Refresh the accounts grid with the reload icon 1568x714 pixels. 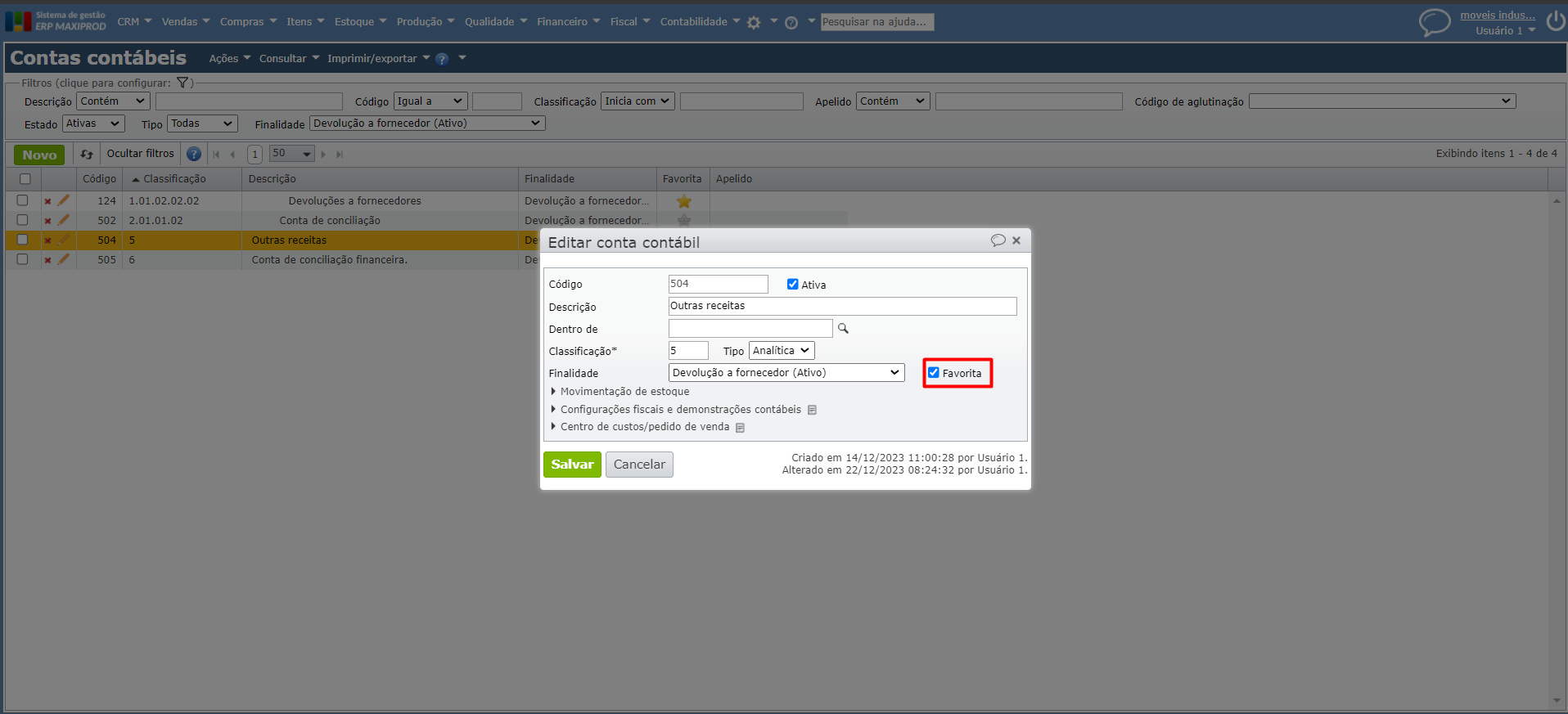[87, 154]
